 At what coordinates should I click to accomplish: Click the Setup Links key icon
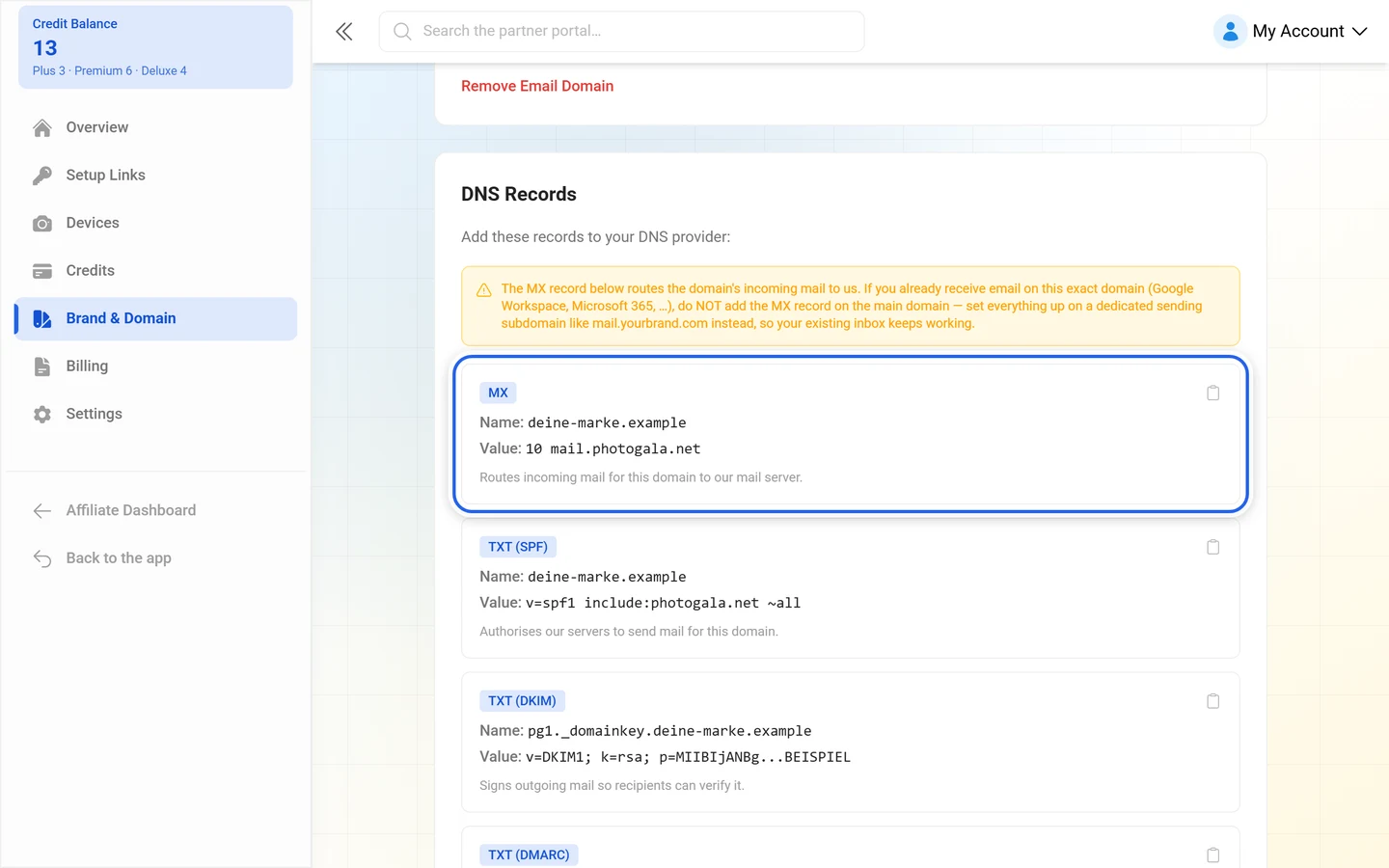(x=42, y=176)
